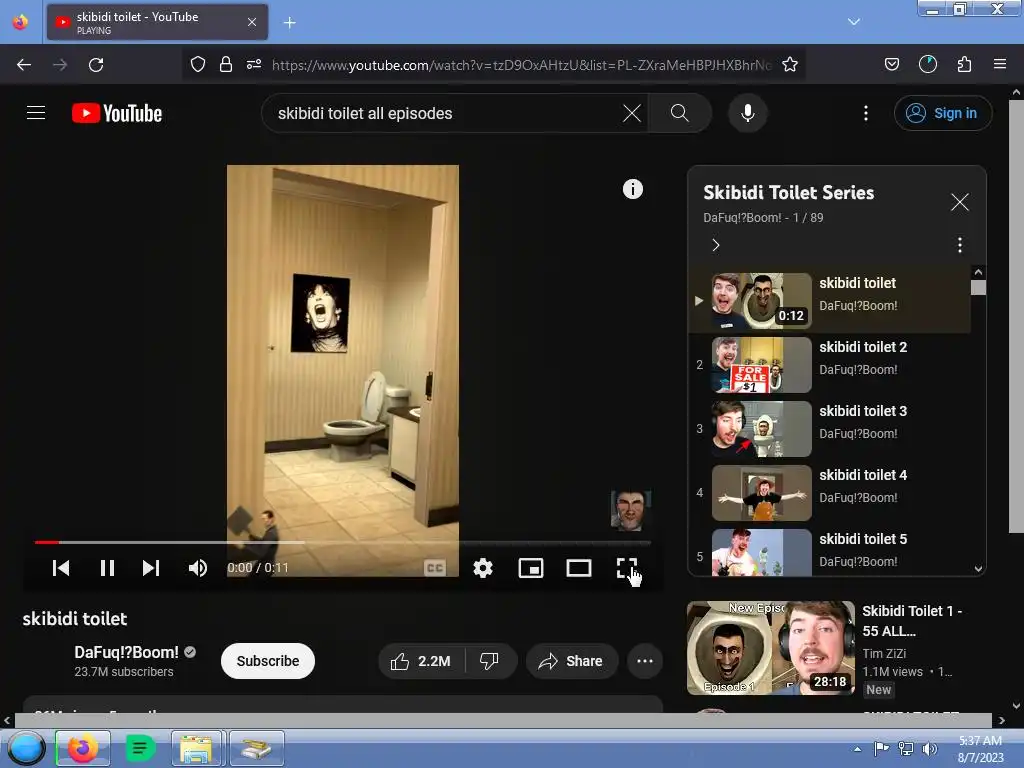Image resolution: width=1024 pixels, height=768 pixels.
Task: Show hidden tray icons arrow
Action: pos(857,749)
